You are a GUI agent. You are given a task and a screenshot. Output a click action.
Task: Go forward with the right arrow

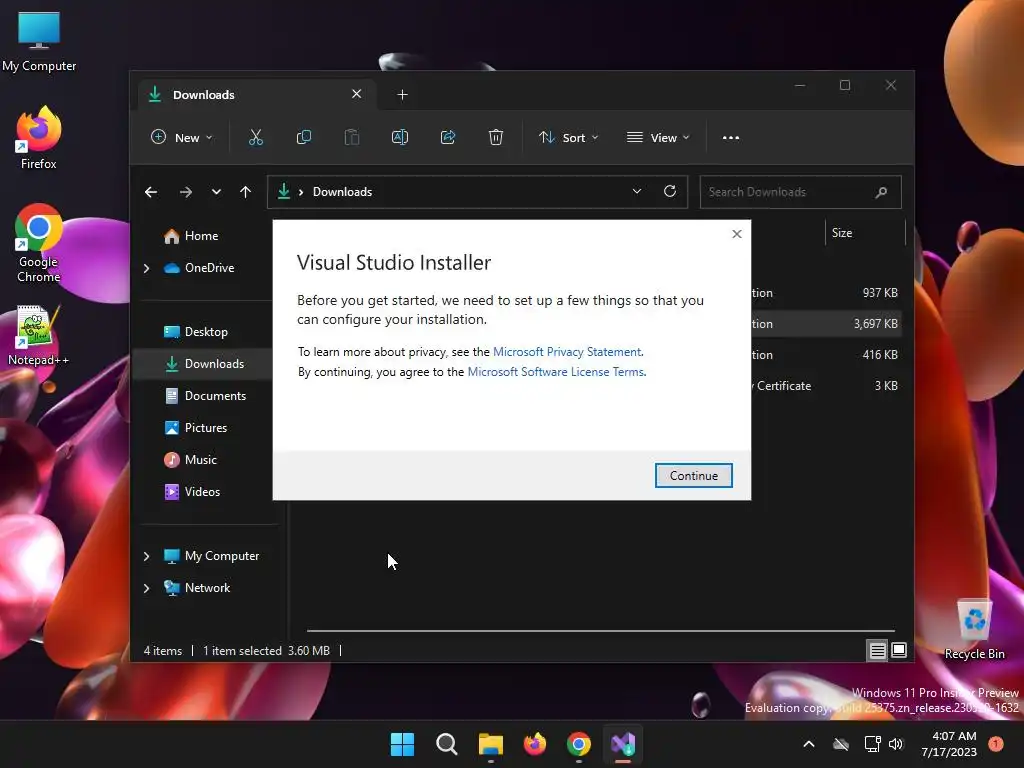click(x=185, y=192)
